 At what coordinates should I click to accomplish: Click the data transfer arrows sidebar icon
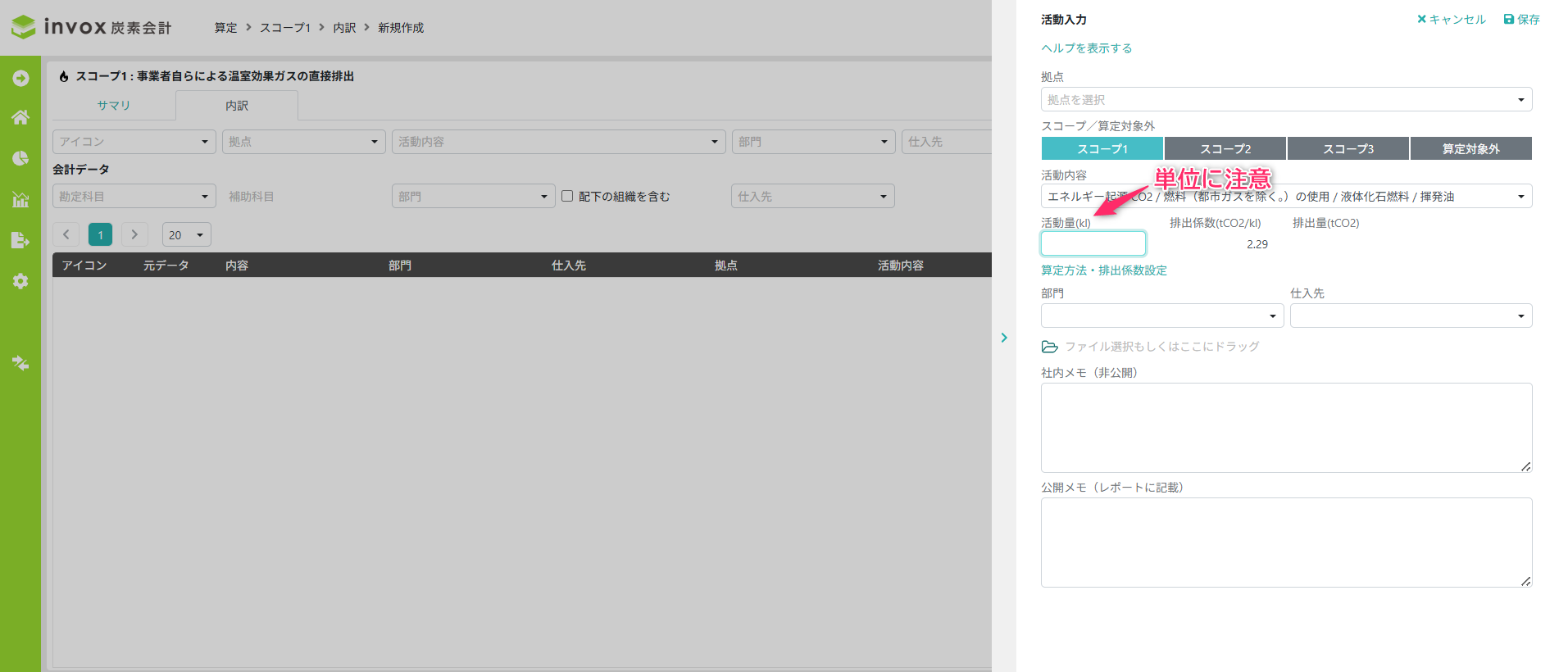(20, 363)
